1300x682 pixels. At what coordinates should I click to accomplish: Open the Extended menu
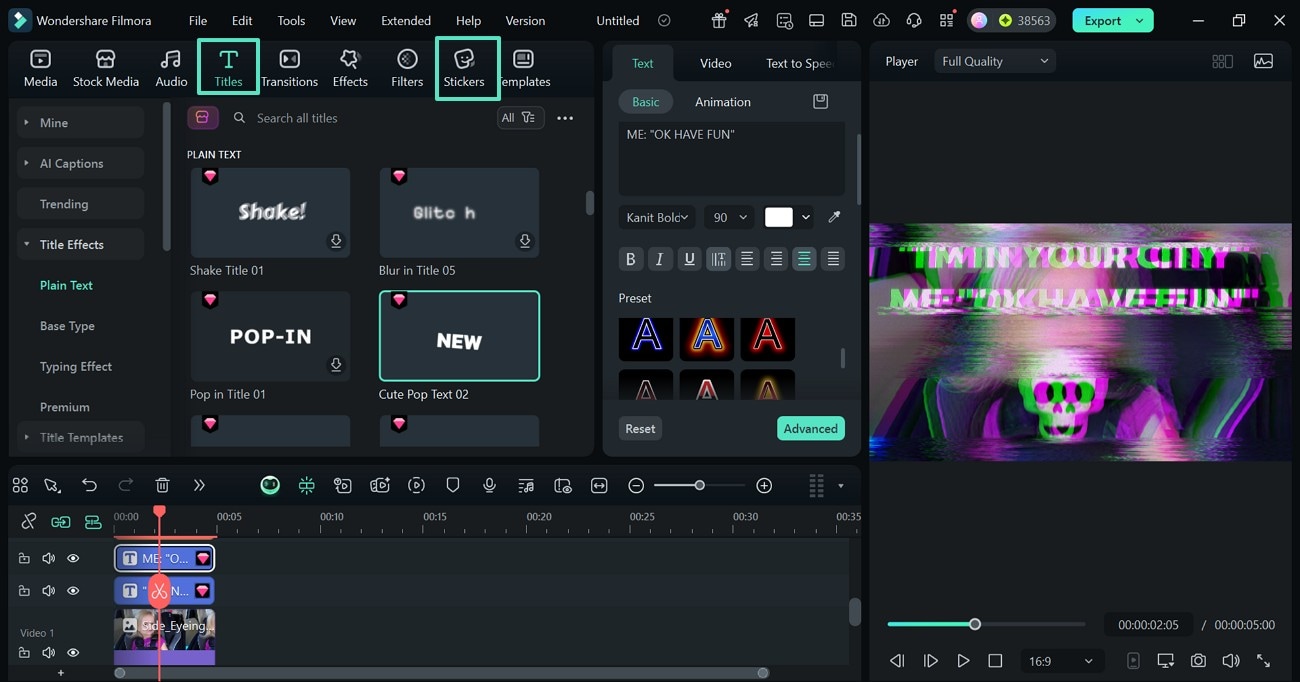pyautogui.click(x=406, y=20)
